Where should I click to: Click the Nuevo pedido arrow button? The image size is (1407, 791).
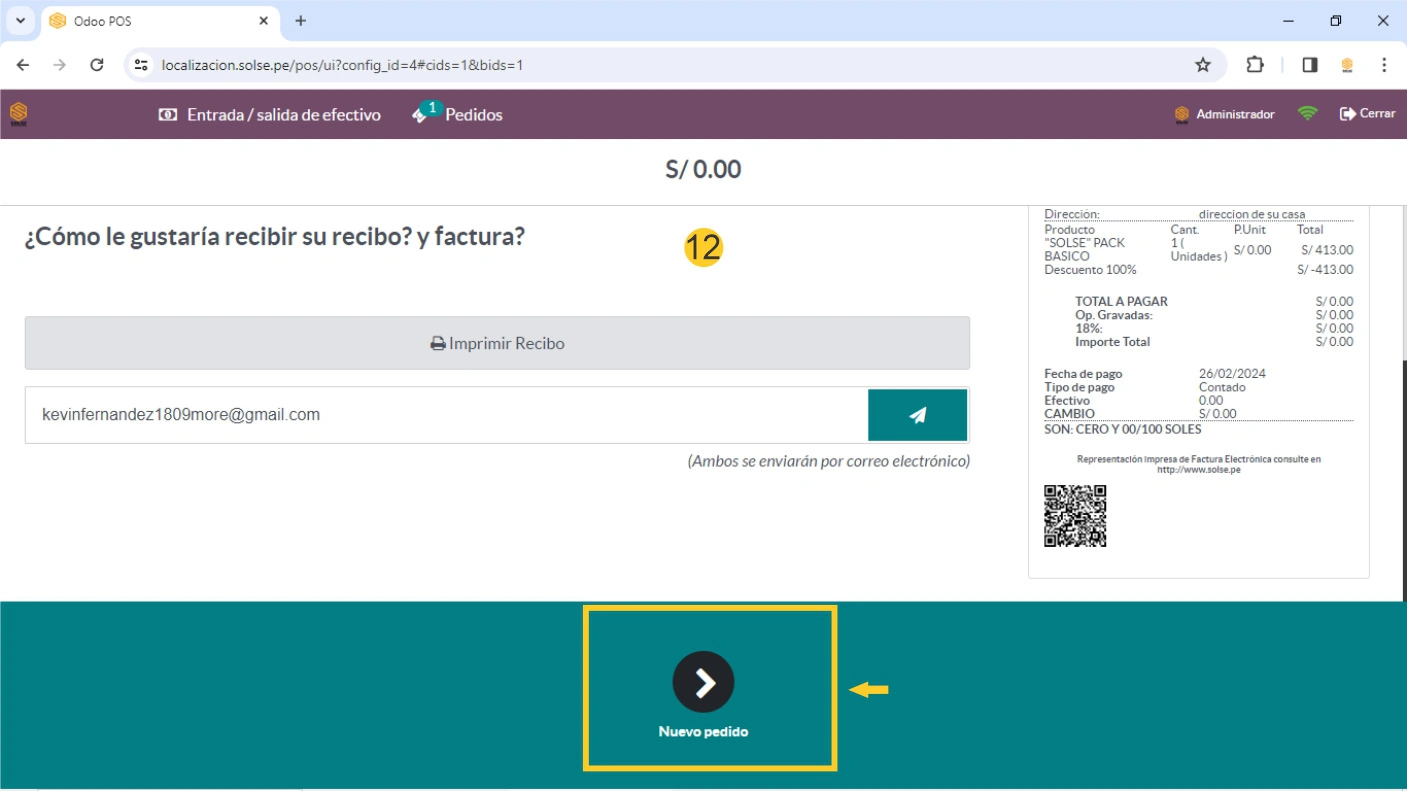(x=703, y=682)
